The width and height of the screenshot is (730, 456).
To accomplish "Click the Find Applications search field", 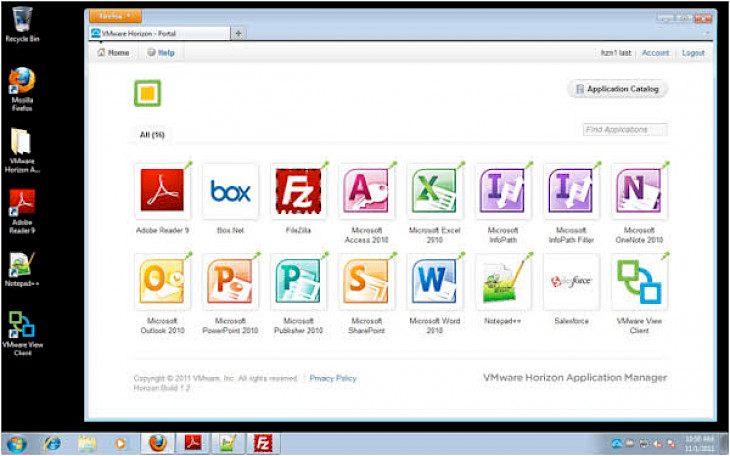I will (x=625, y=129).
